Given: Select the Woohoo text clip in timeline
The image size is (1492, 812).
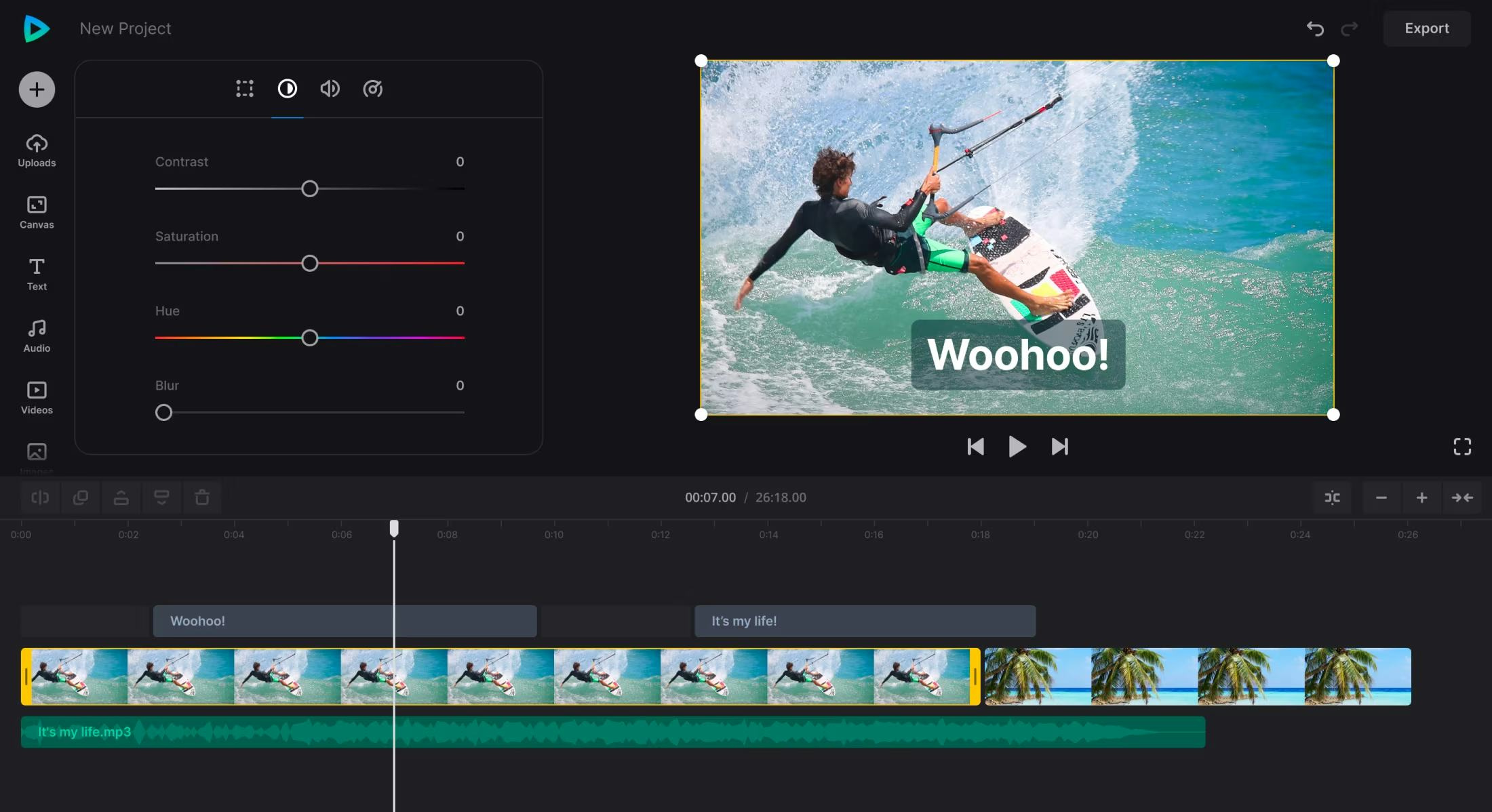Looking at the screenshot, I should (344, 620).
